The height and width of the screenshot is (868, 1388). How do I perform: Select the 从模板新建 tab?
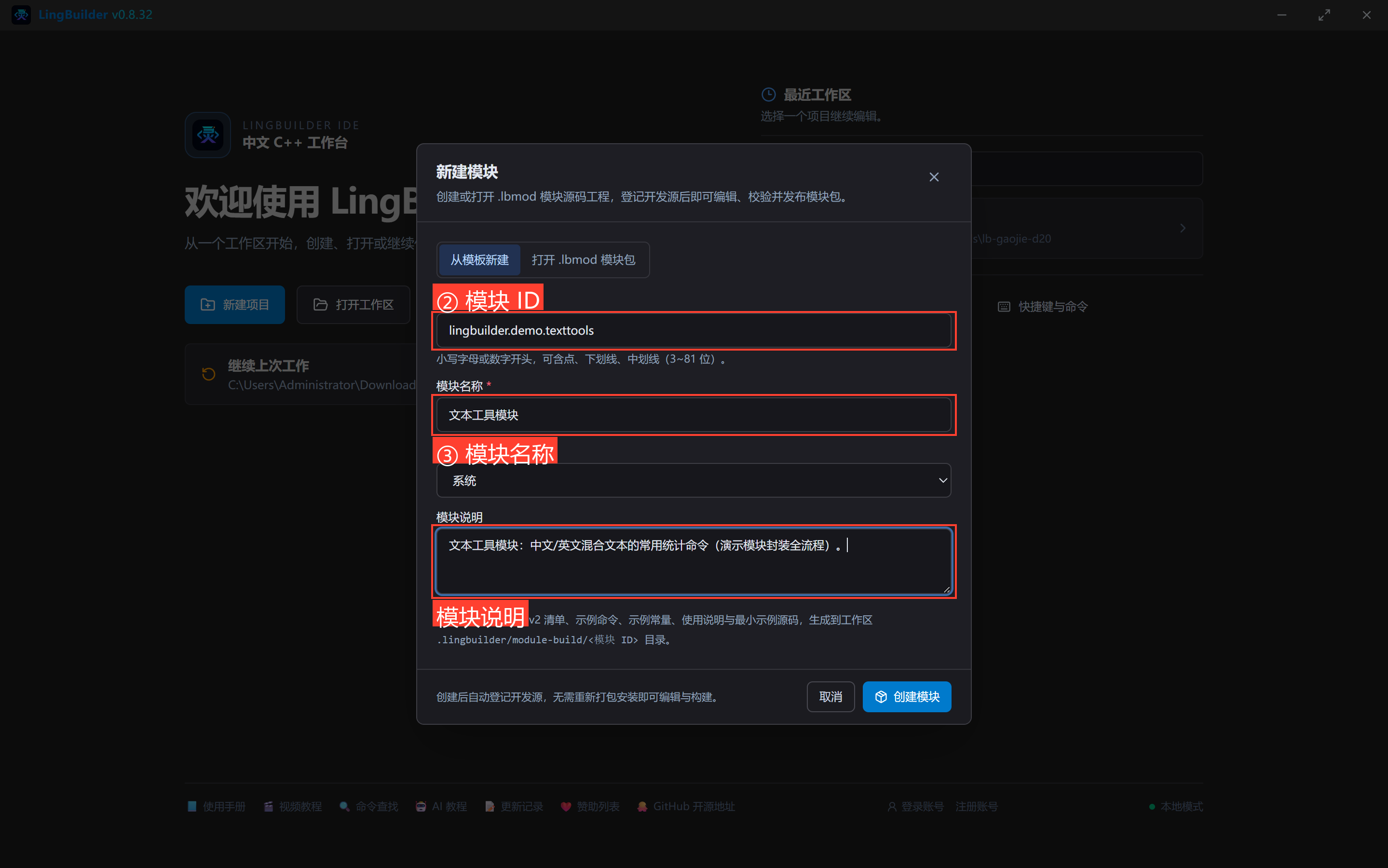coord(479,259)
